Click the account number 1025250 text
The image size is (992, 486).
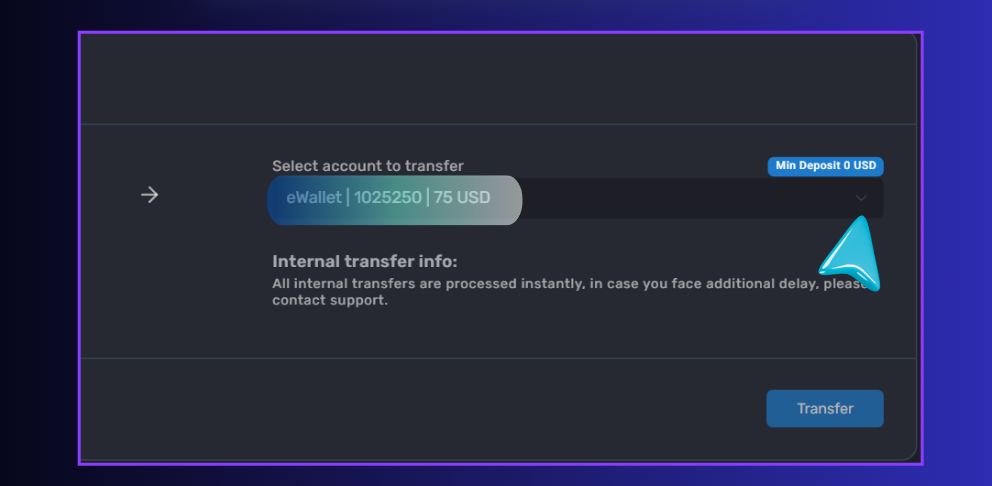pyautogui.click(x=387, y=197)
